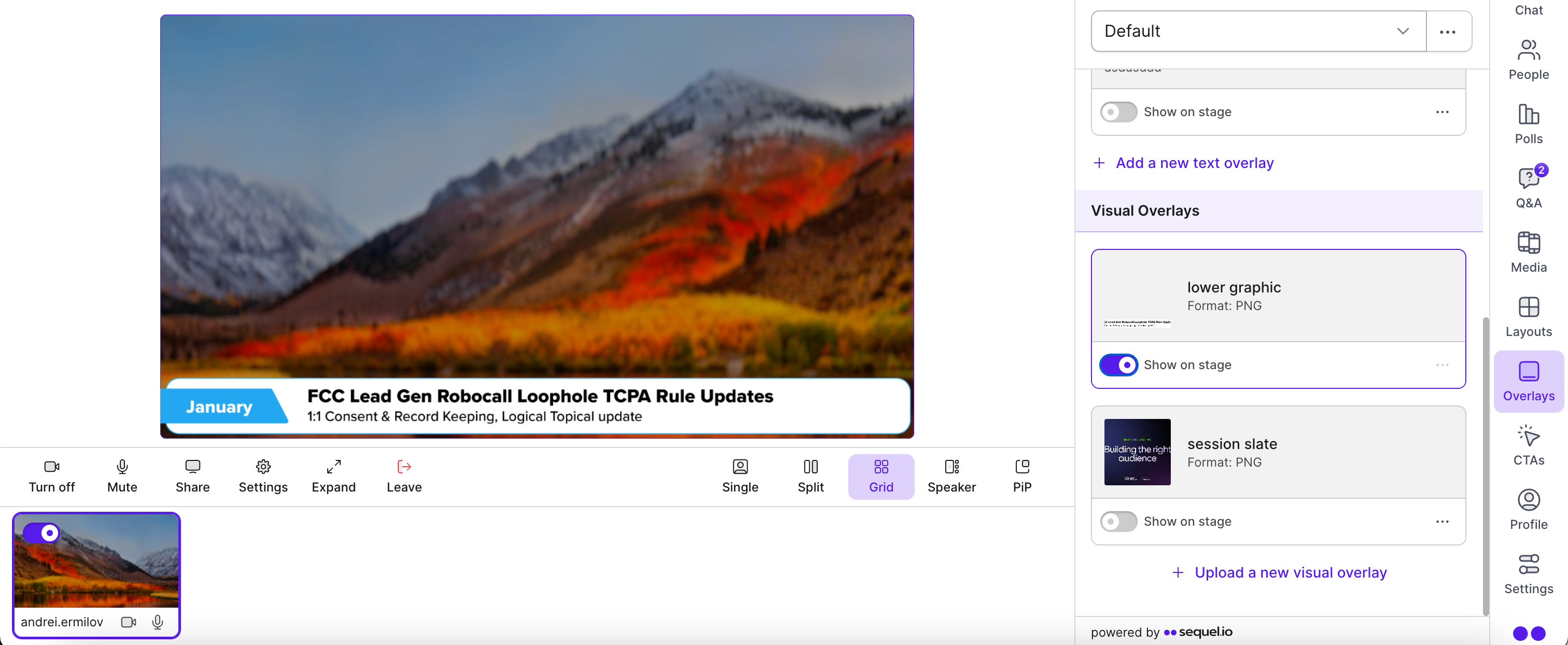Enable Show on stage for session slate
1568x645 pixels.
click(x=1118, y=522)
